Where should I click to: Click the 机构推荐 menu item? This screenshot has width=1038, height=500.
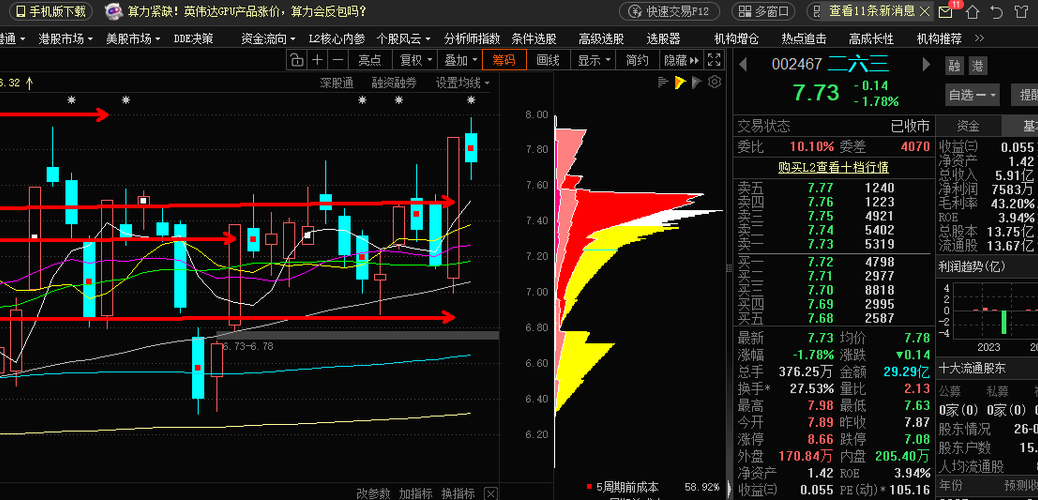tap(939, 38)
